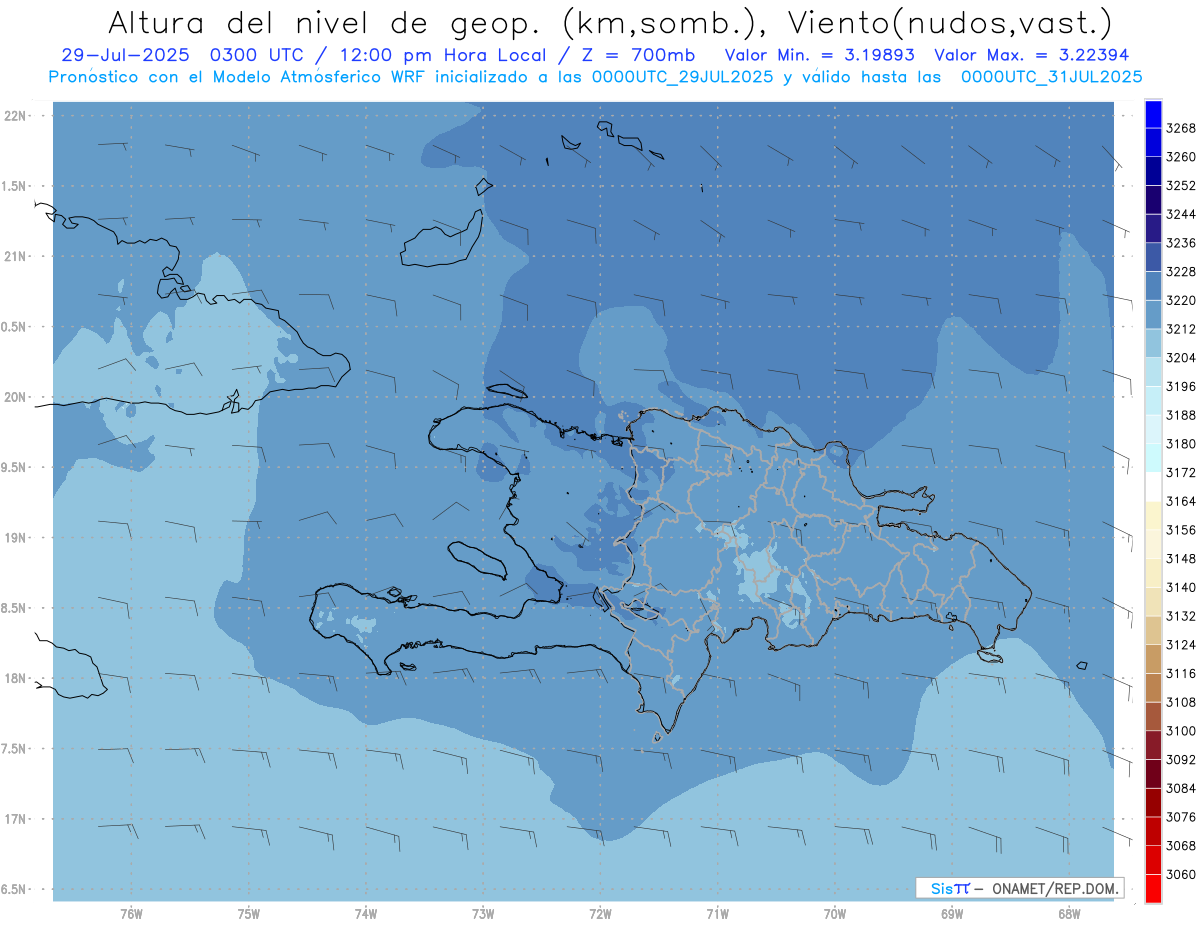The height and width of the screenshot is (927, 1200).
Task: Click the colorbar label 3268
Action: [1181, 128]
